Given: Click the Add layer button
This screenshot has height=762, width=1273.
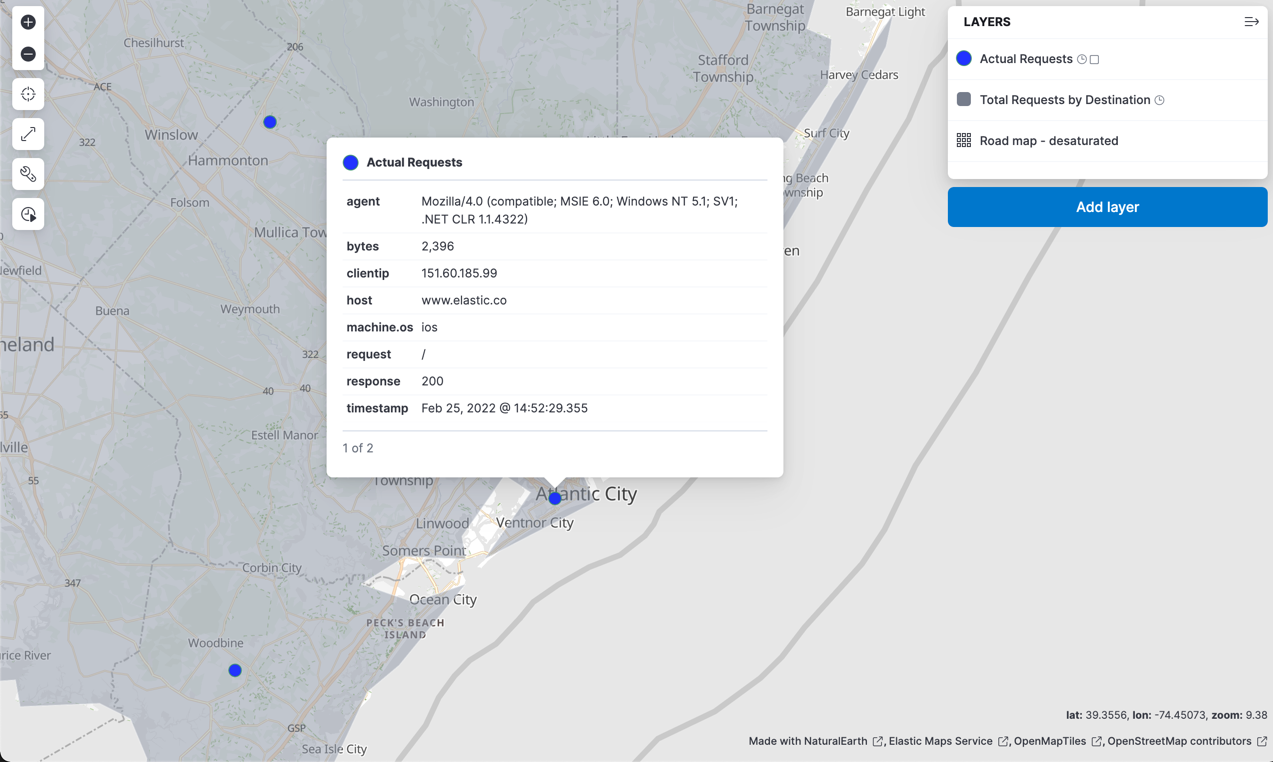Looking at the screenshot, I should (1107, 207).
